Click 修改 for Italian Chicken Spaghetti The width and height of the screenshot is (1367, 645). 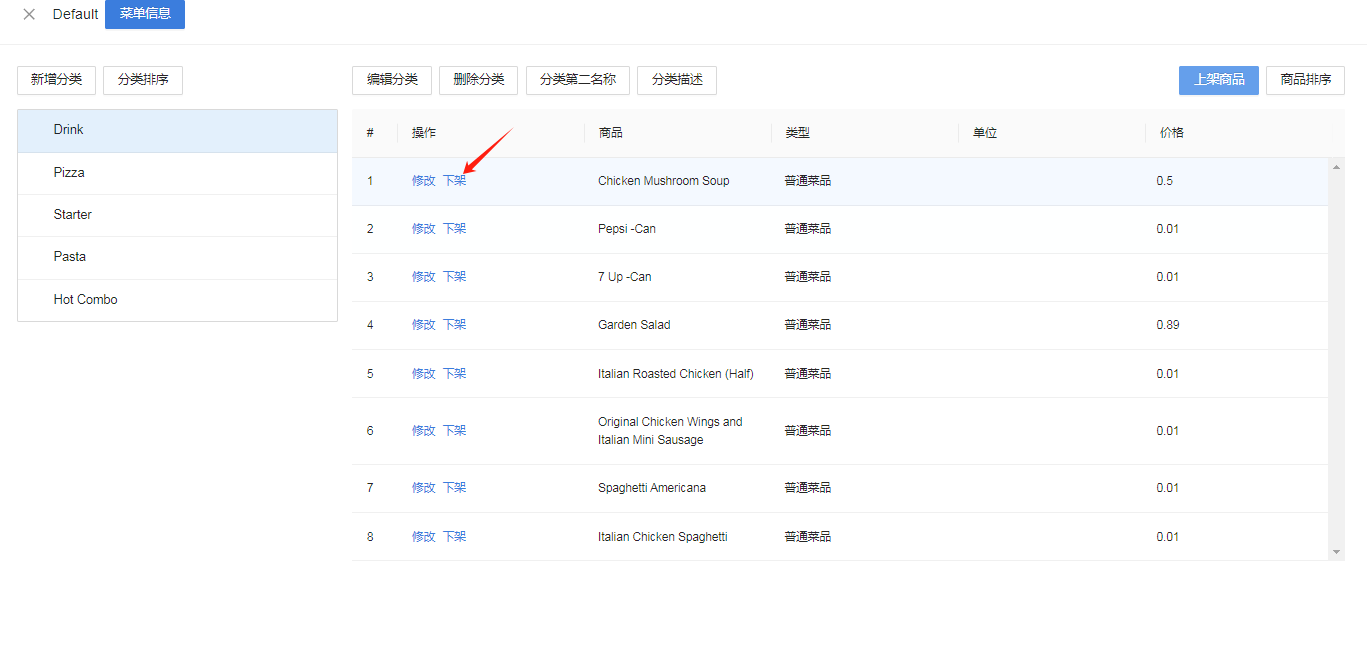pos(424,537)
